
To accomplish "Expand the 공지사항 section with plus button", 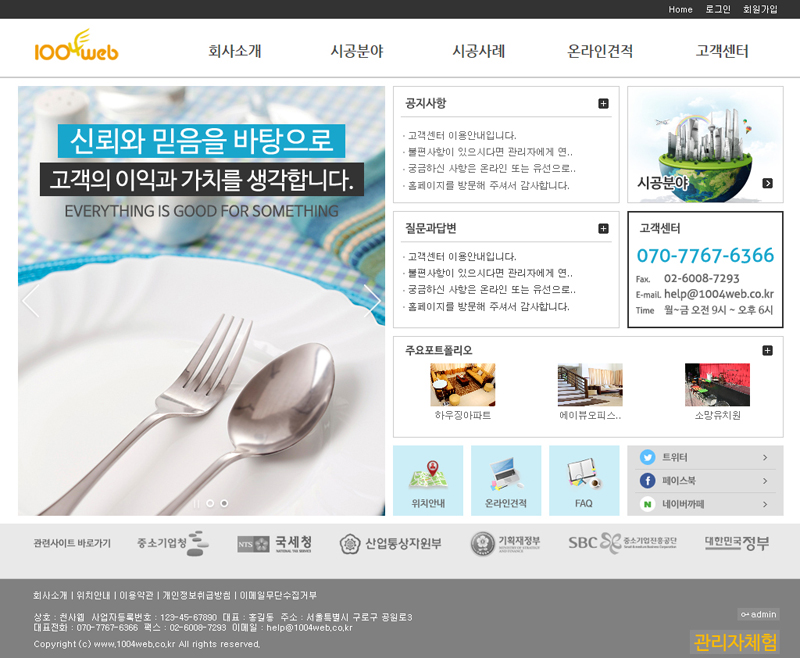I will point(603,104).
